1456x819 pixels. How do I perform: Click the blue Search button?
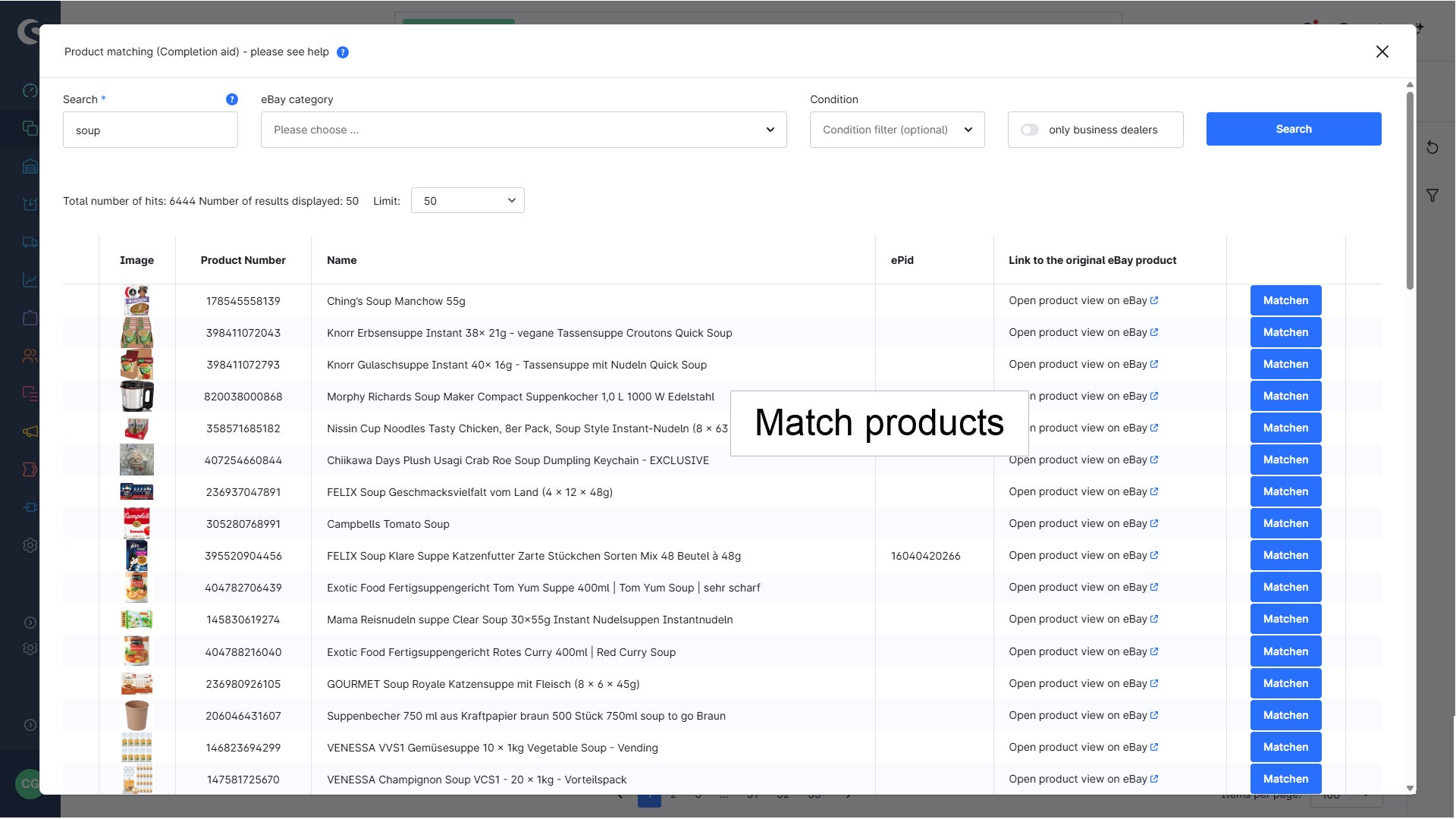(x=1293, y=129)
